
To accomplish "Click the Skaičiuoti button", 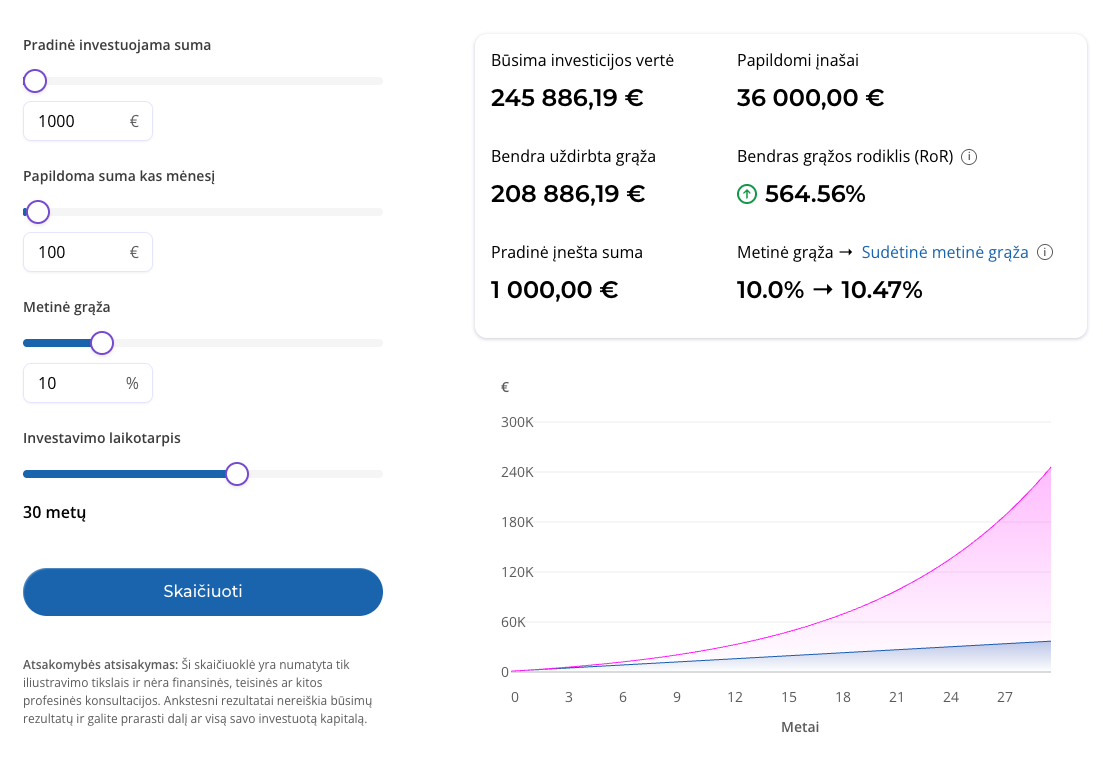I will click(x=203, y=591).
